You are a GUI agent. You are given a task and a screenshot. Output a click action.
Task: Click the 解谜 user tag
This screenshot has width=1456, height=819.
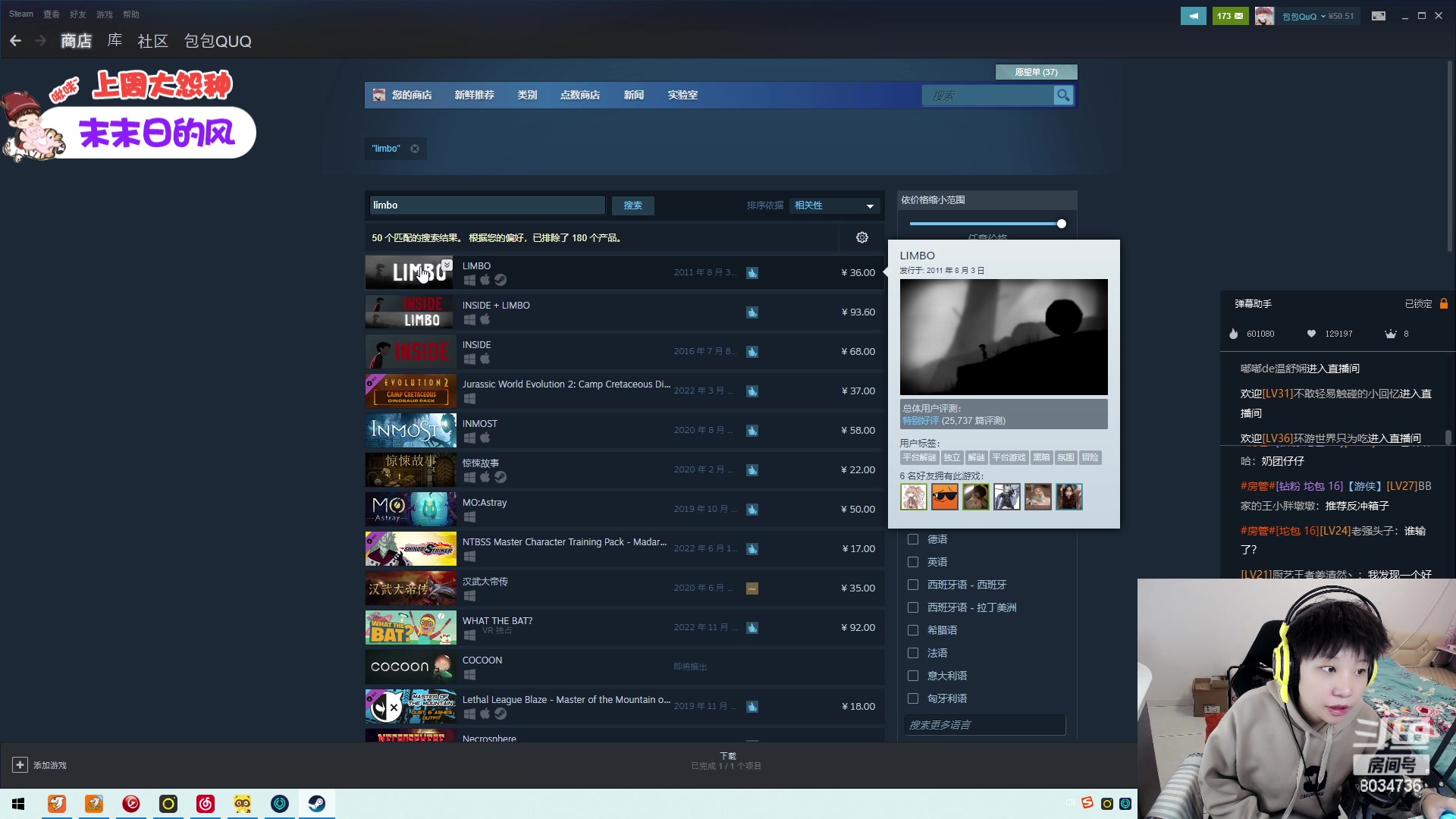click(976, 458)
